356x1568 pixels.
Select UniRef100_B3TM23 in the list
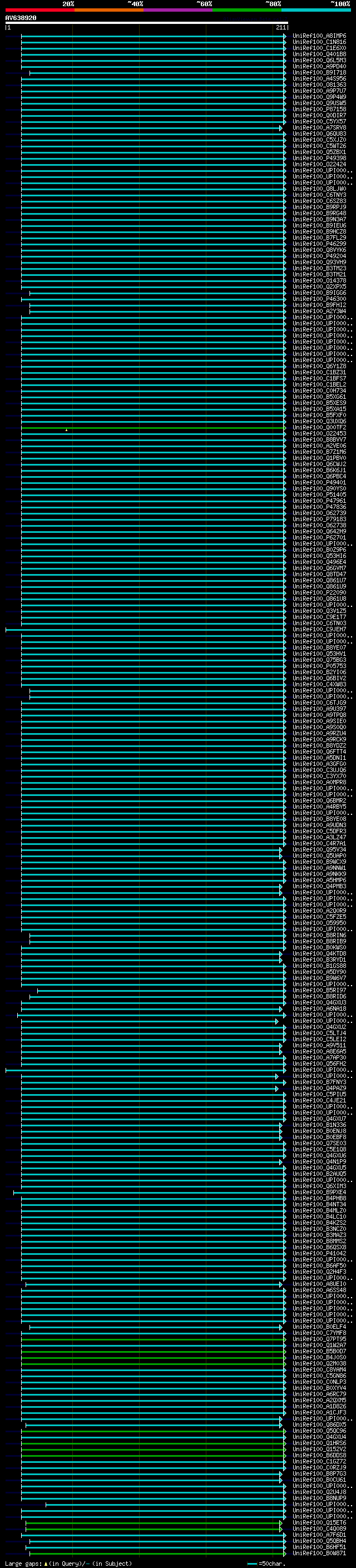(x=319, y=269)
